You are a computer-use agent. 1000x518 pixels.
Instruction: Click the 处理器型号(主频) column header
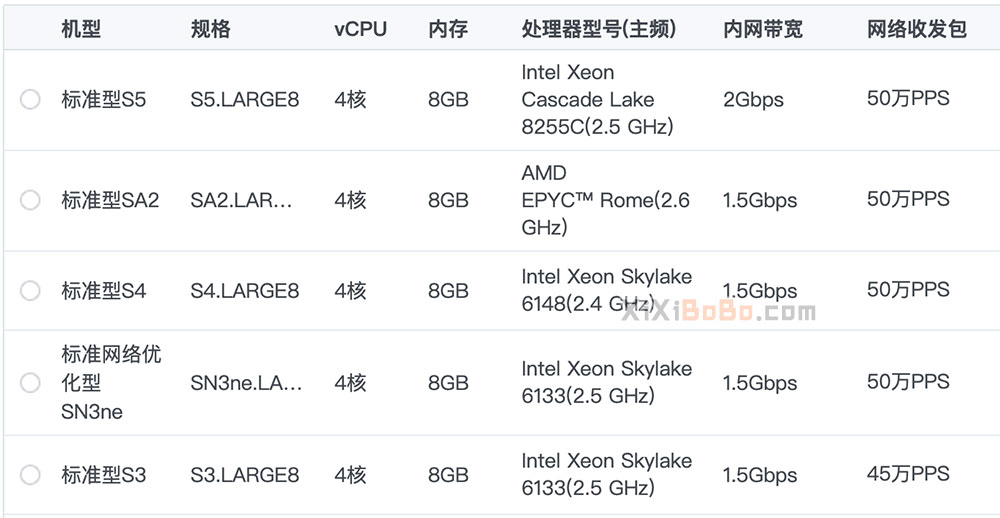point(599,29)
